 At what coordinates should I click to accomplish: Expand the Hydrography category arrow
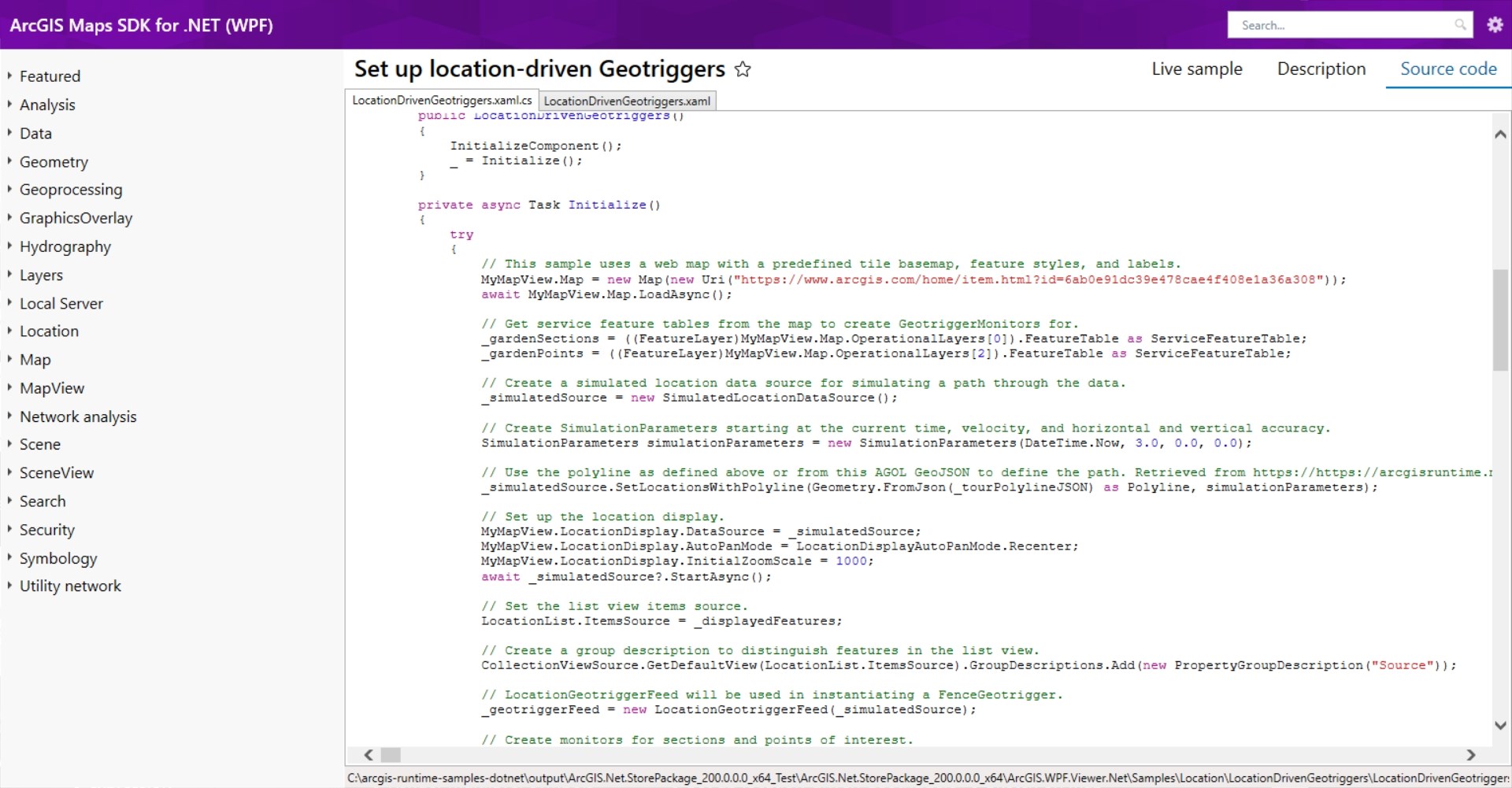click(9, 246)
